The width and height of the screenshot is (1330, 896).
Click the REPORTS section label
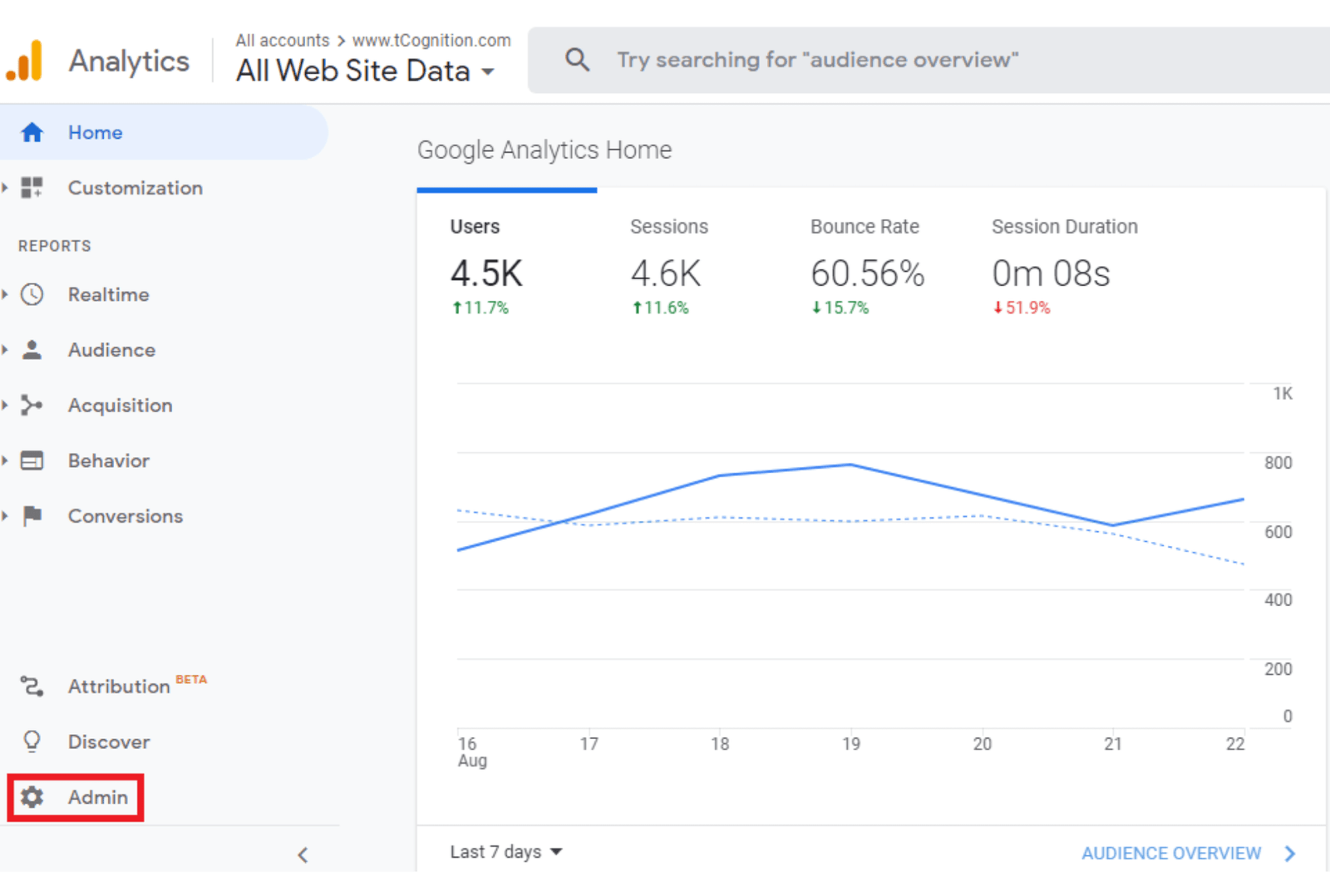(55, 246)
